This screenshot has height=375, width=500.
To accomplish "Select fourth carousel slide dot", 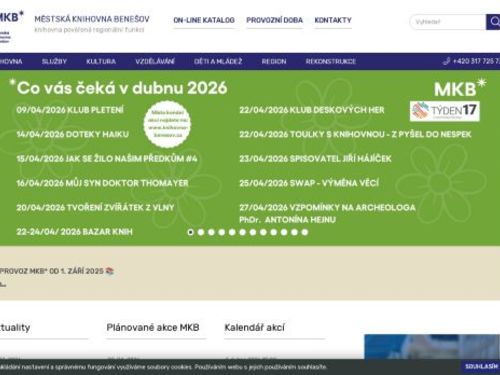I will point(222,232).
